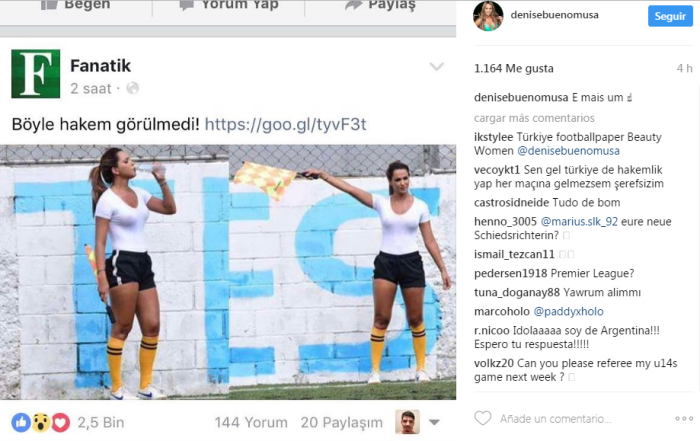Open the three-dots more options icon
Image resolution: width=700 pixels, height=441 pixels.
coord(684,418)
